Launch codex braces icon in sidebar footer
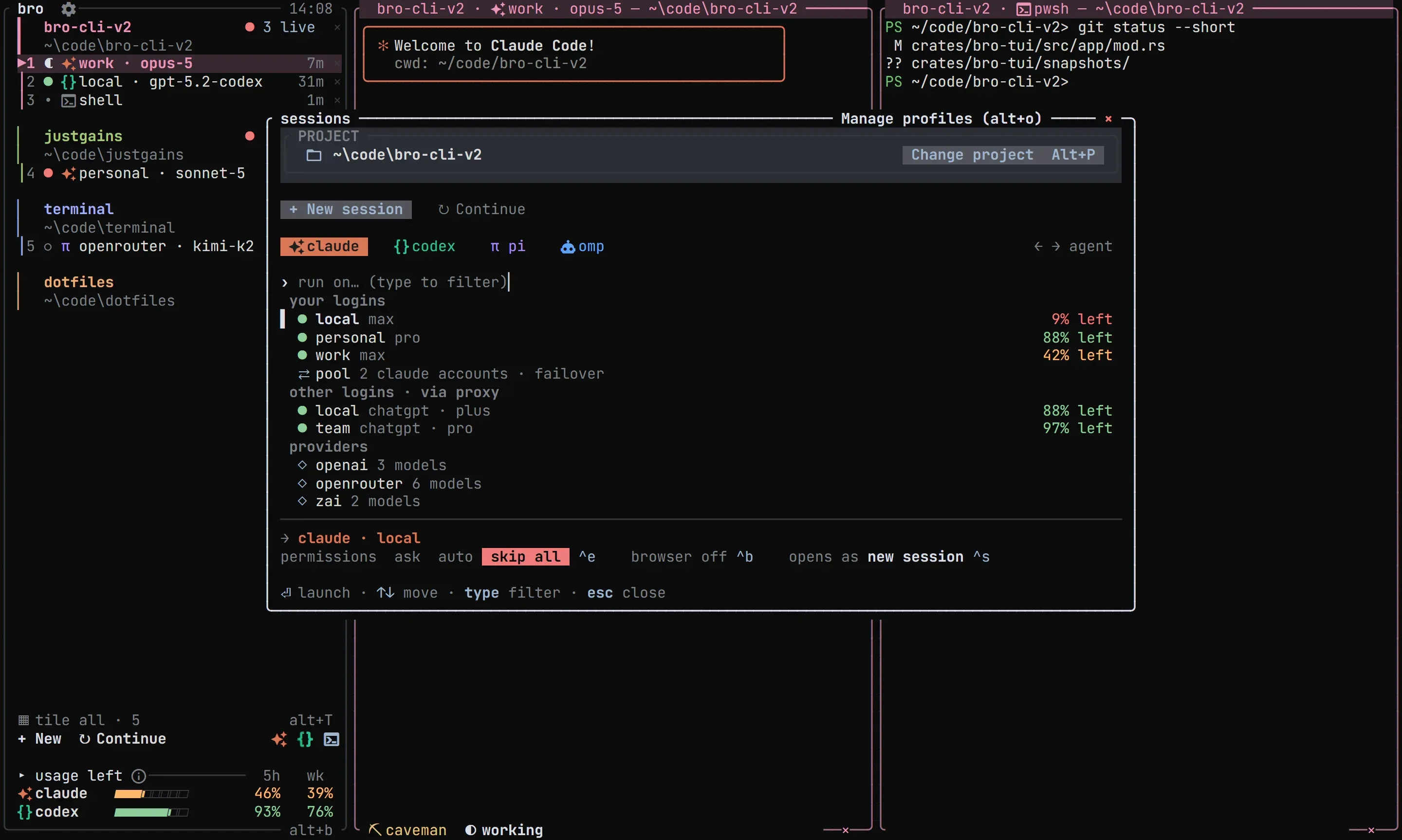Image resolution: width=1402 pixels, height=840 pixels. pyautogui.click(x=305, y=739)
